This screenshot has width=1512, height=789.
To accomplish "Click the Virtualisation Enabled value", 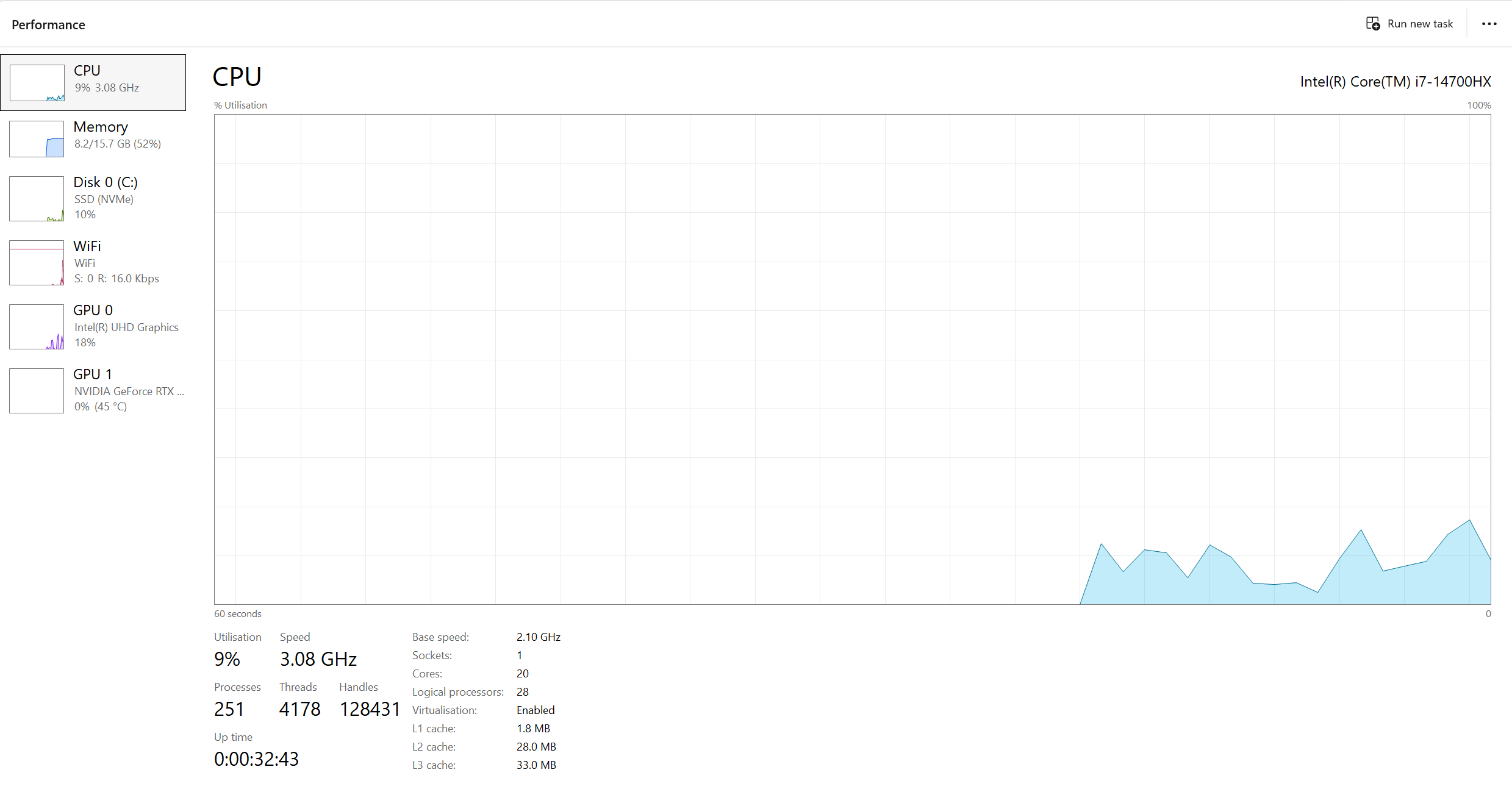I will 536,710.
